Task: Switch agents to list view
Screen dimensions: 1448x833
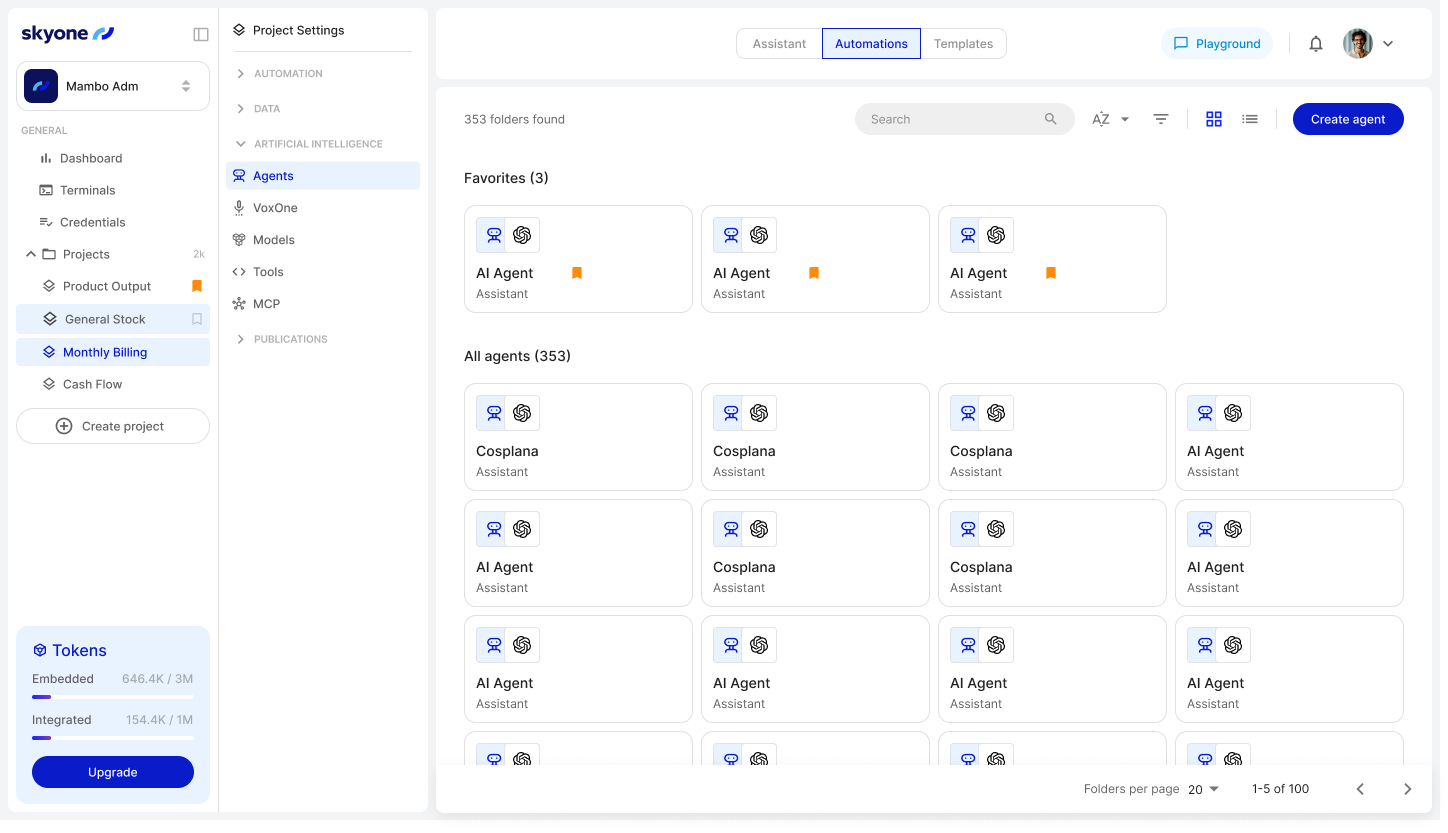Action: pos(1249,119)
